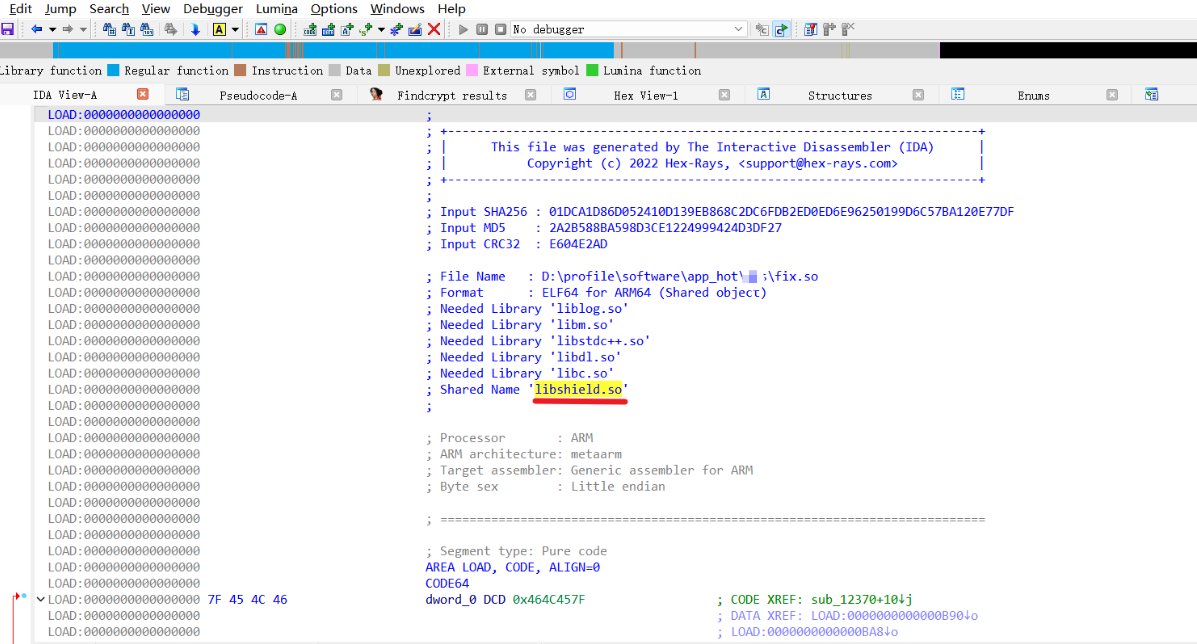Click the pause process button
Viewport: 1197px width, 644px height.
coord(482,29)
